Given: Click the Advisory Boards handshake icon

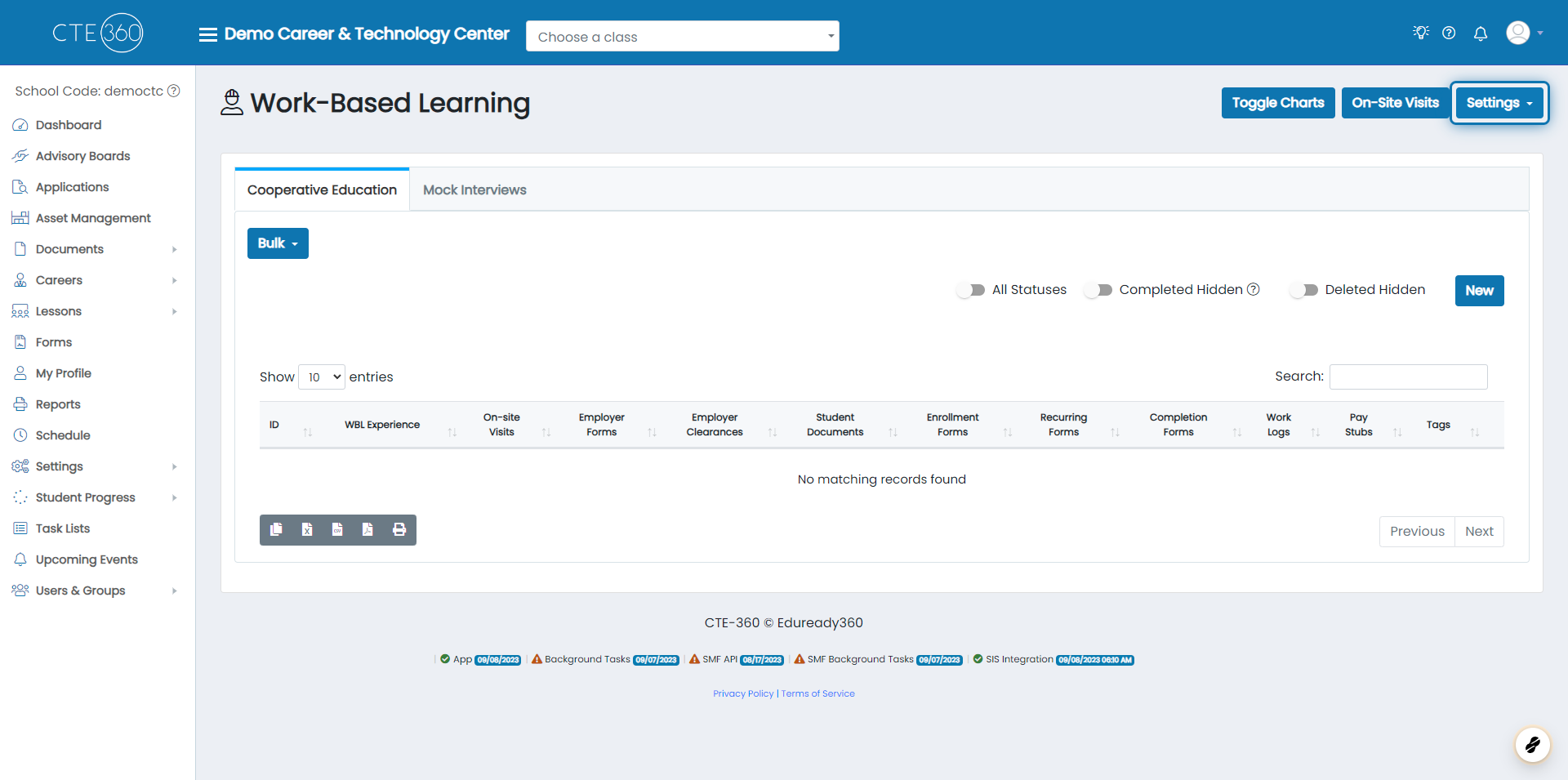Looking at the screenshot, I should [x=20, y=156].
